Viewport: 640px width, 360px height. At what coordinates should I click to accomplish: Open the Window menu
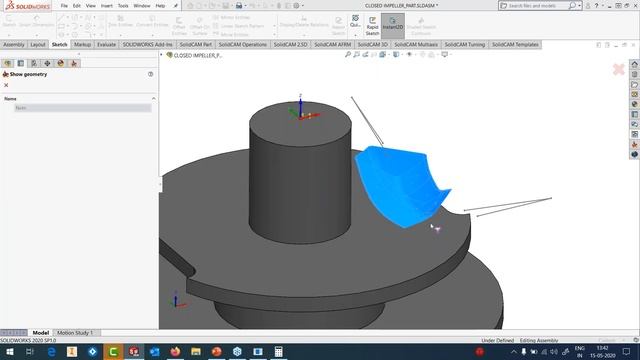pos(142,6)
